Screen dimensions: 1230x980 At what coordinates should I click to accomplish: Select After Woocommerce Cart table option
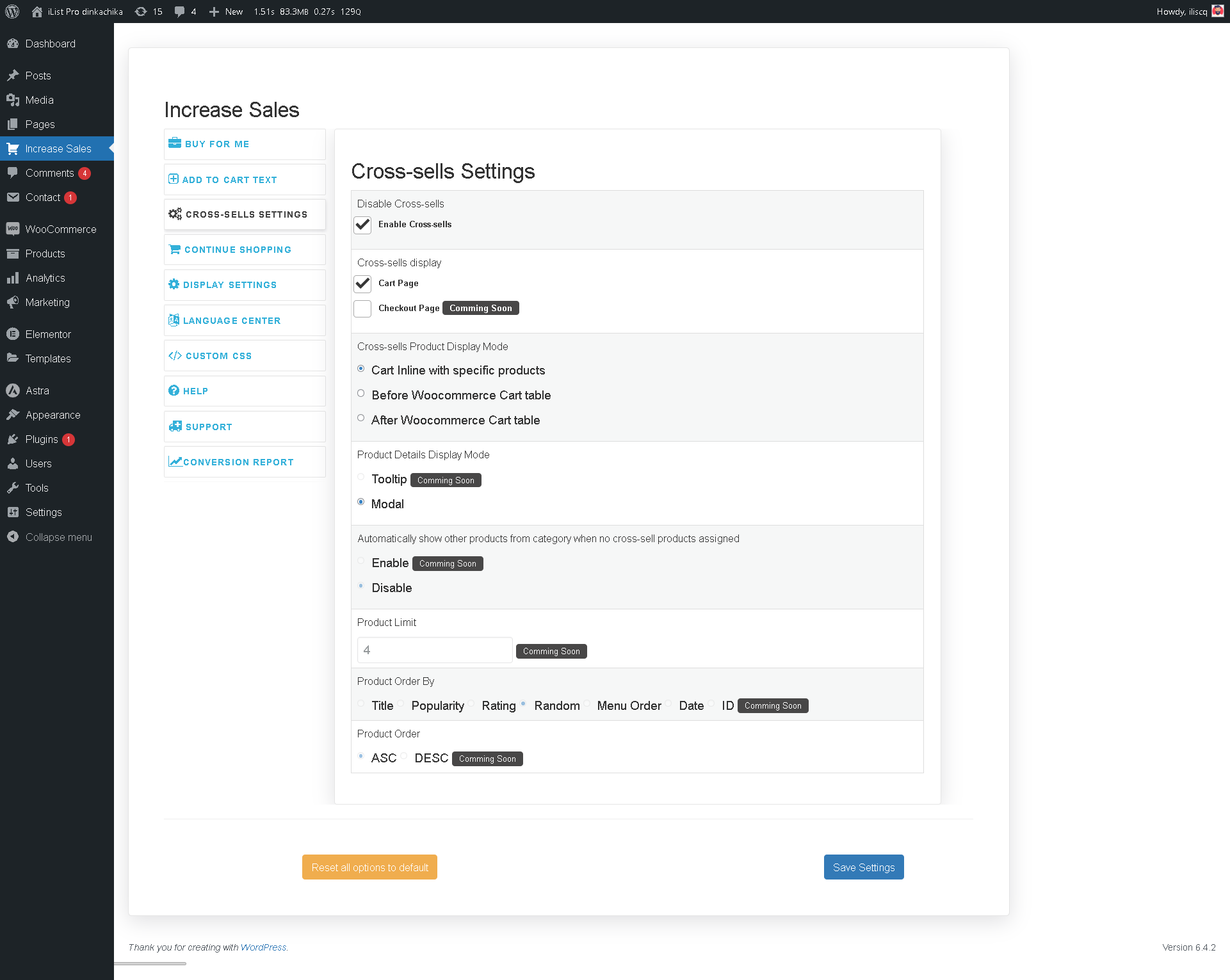tap(361, 419)
